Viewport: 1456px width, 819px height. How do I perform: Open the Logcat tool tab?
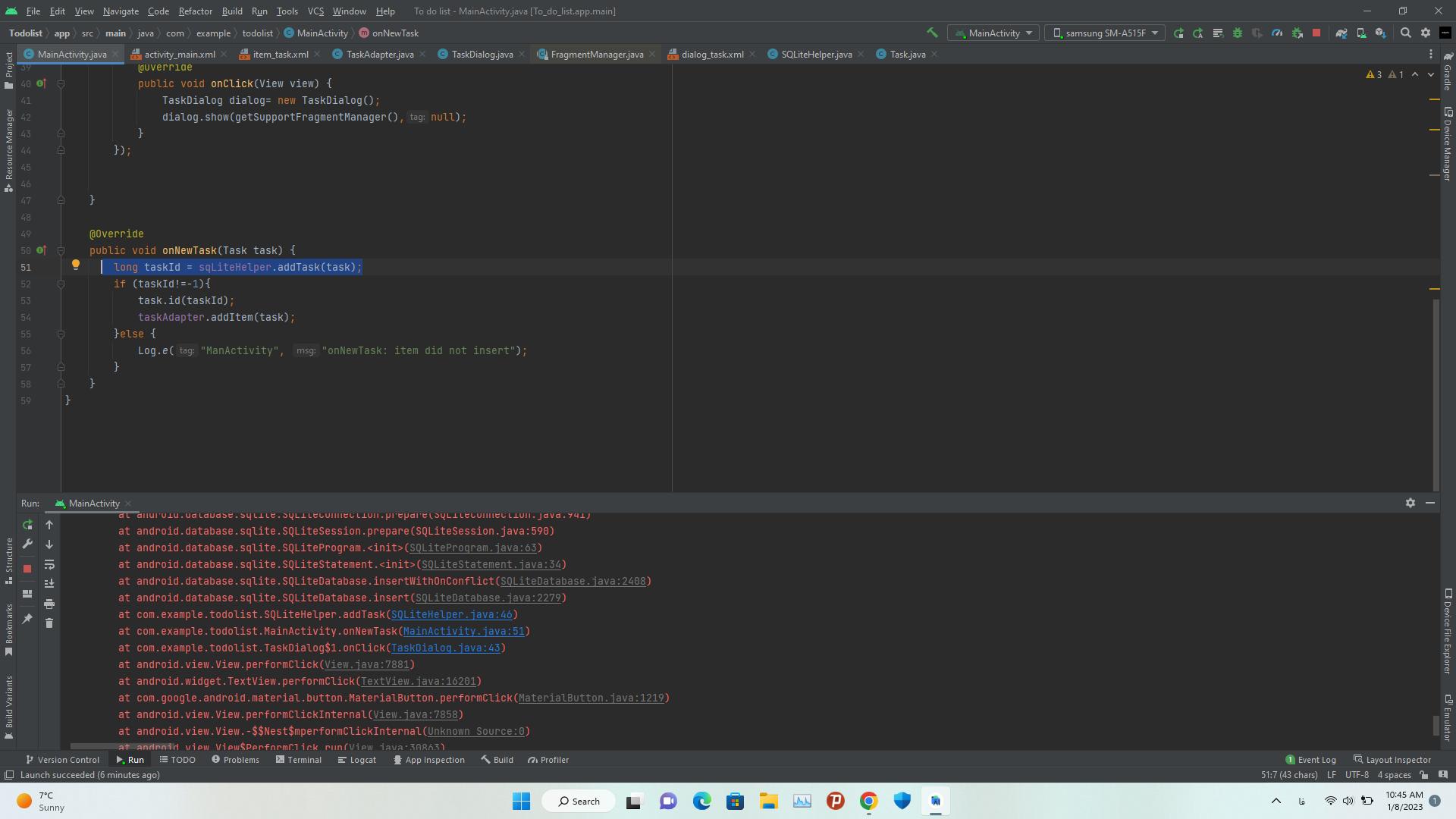(x=357, y=759)
